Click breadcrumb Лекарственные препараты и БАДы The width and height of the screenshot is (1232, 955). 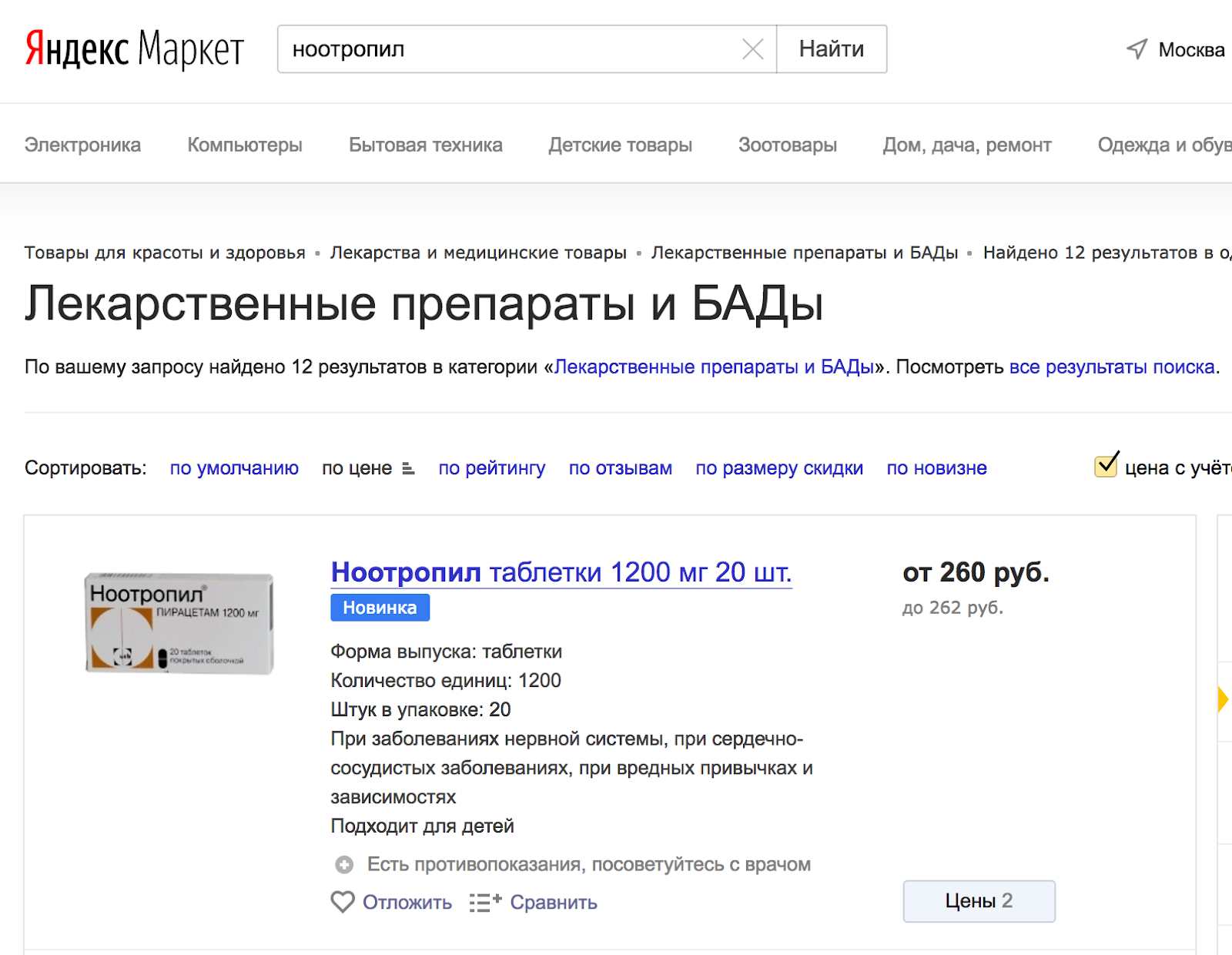[805, 253]
